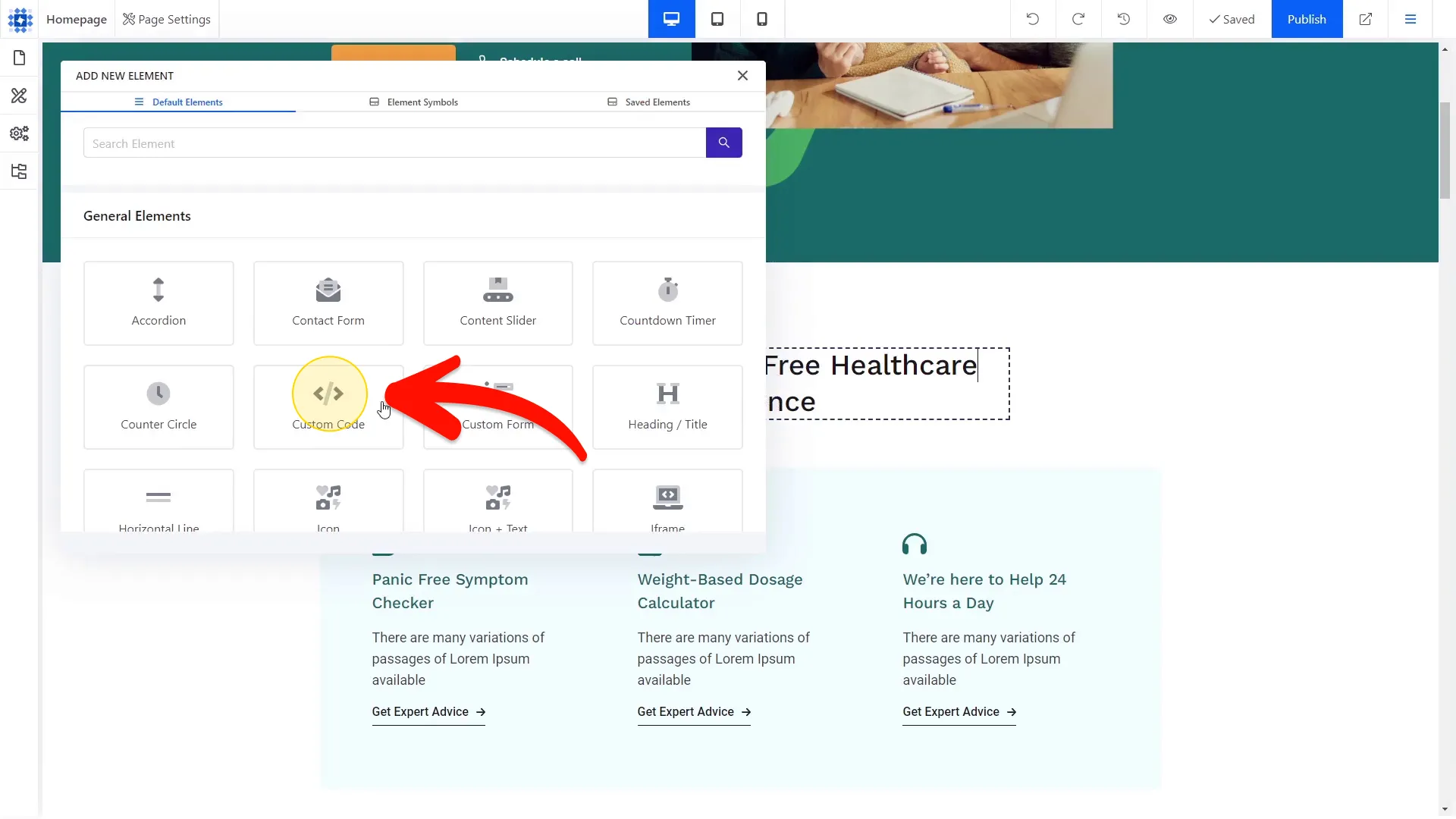This screenshot has width=1456, height=819.
Task: Click Get Expert Advice under Symptom Checker
Action: pyautogui.click(x=428, y=712)
